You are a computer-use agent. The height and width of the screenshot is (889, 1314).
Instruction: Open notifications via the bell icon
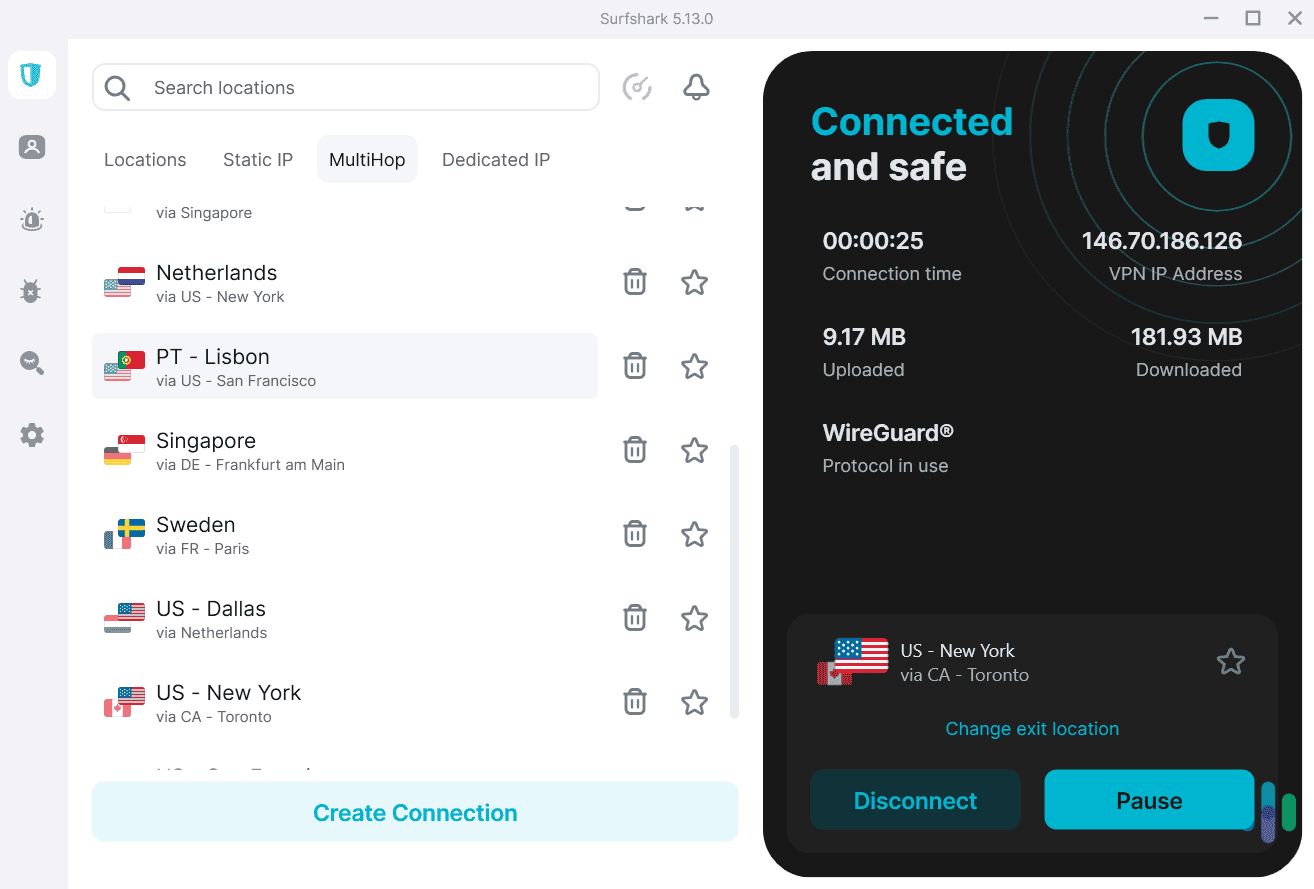696,87
